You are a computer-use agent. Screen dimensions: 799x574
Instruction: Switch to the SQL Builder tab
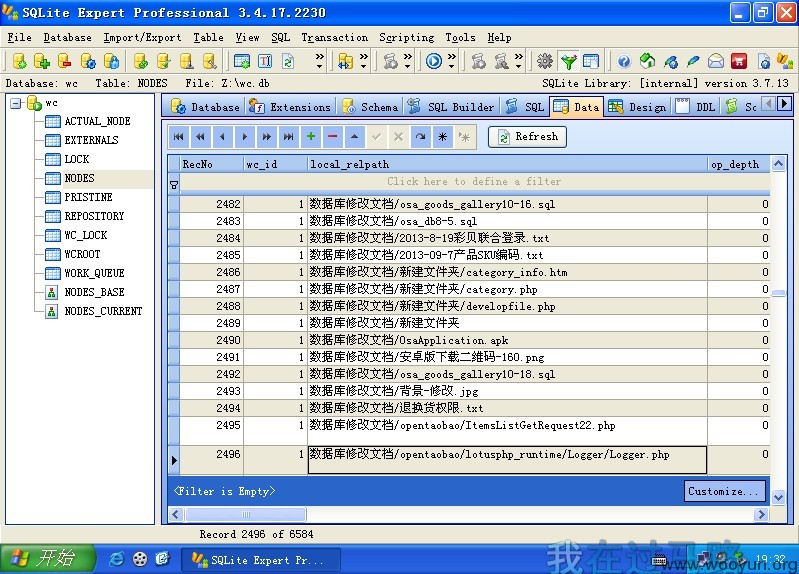coord(452,107)
